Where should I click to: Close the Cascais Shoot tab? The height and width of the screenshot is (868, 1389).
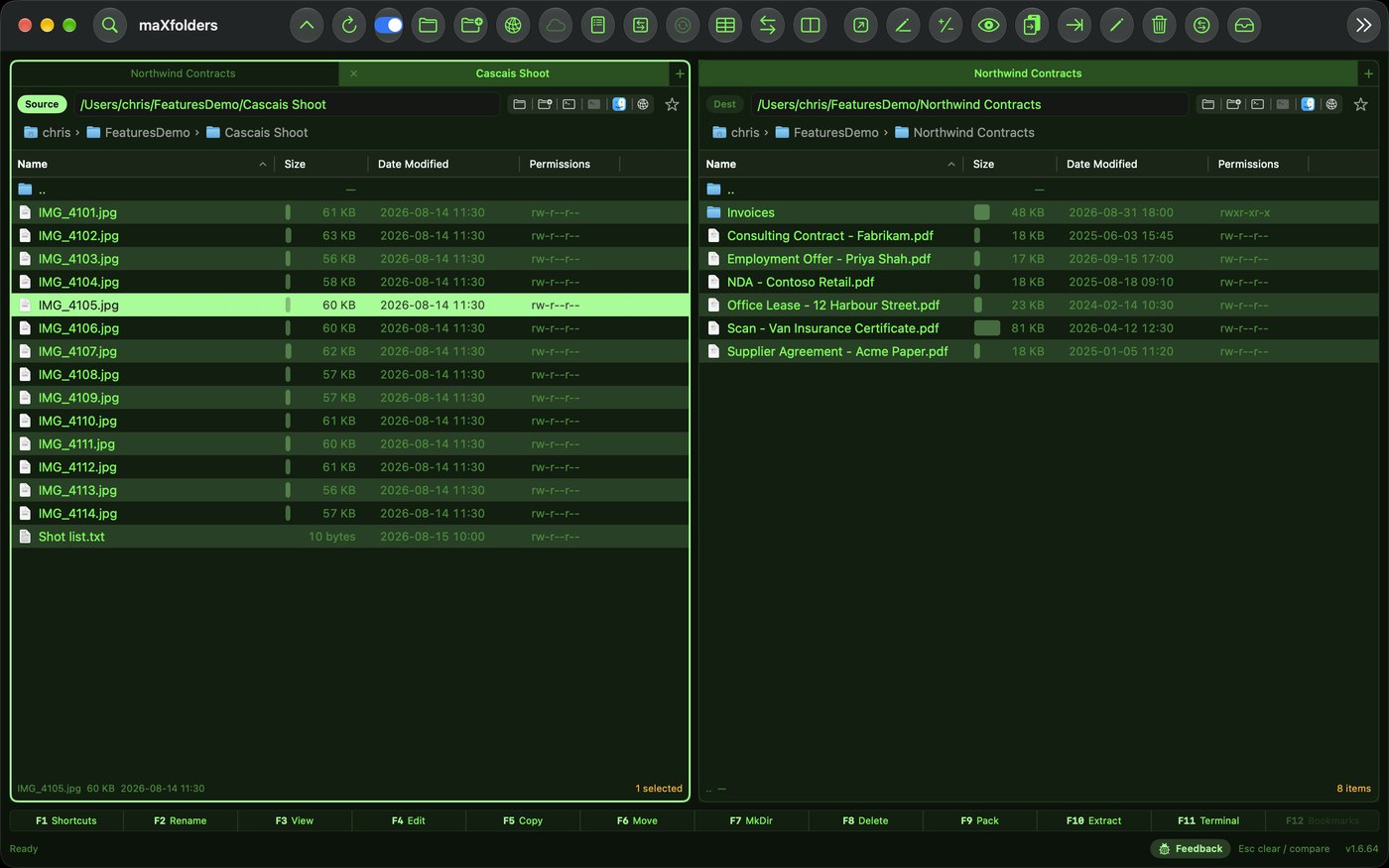pyautogui.click(x=353, y=73)
